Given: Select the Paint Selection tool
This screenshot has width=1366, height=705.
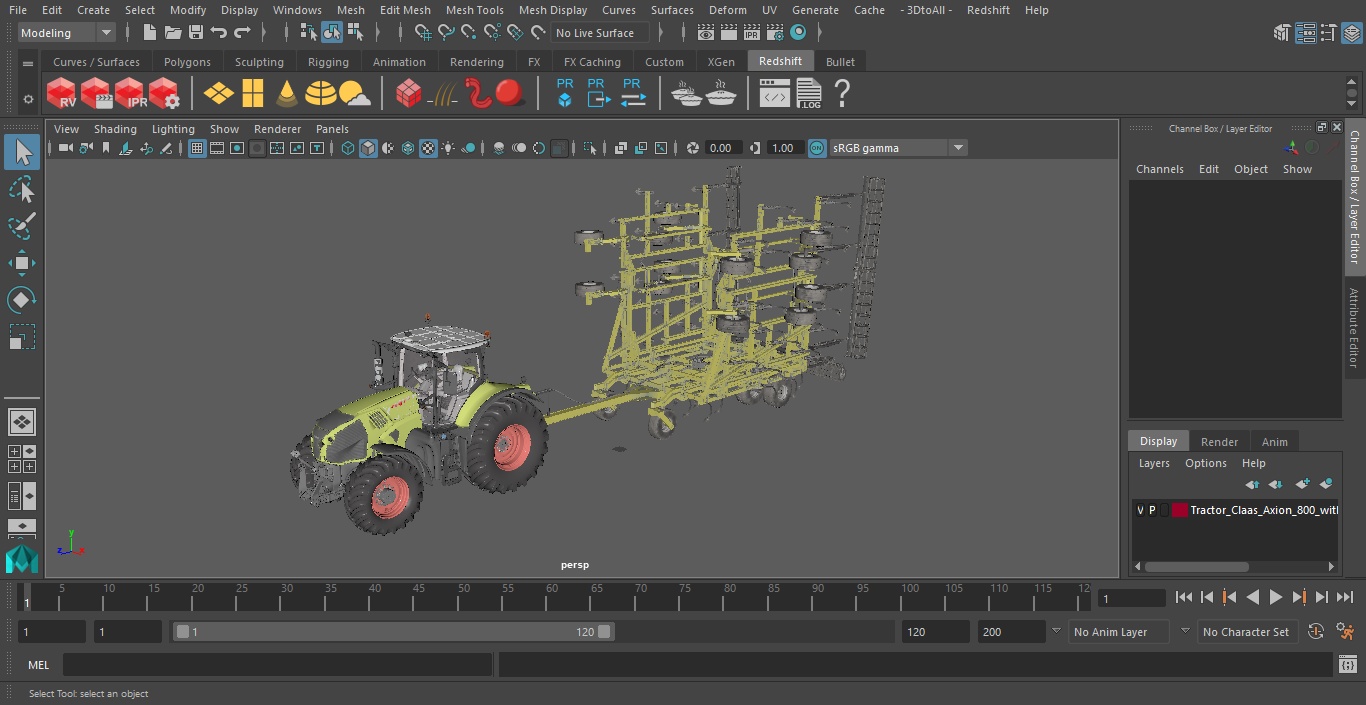Looking at the screenshot, I should (22, 226).
